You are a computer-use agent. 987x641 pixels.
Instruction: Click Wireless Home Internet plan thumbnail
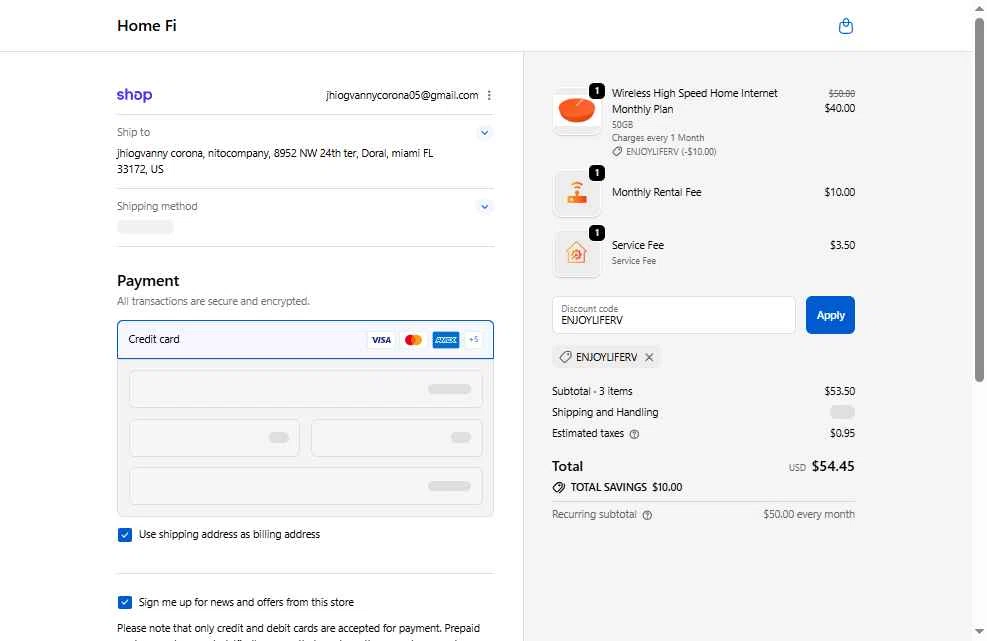click(577, 110)
